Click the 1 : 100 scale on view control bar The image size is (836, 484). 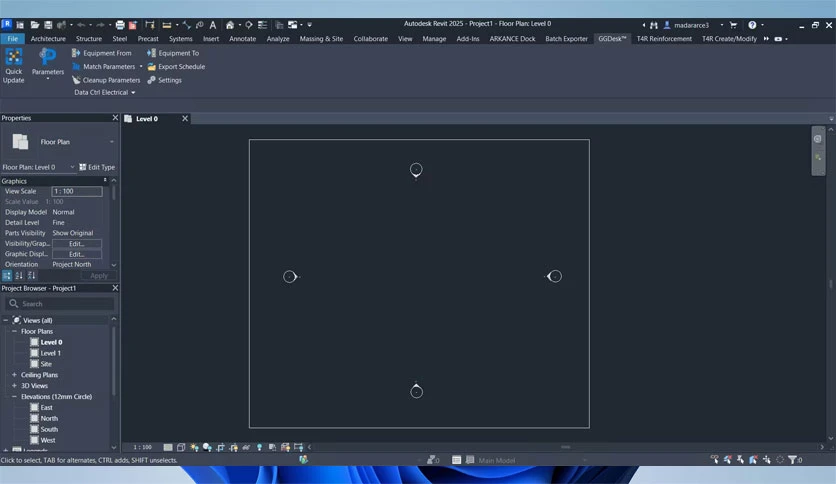[142, 447]
